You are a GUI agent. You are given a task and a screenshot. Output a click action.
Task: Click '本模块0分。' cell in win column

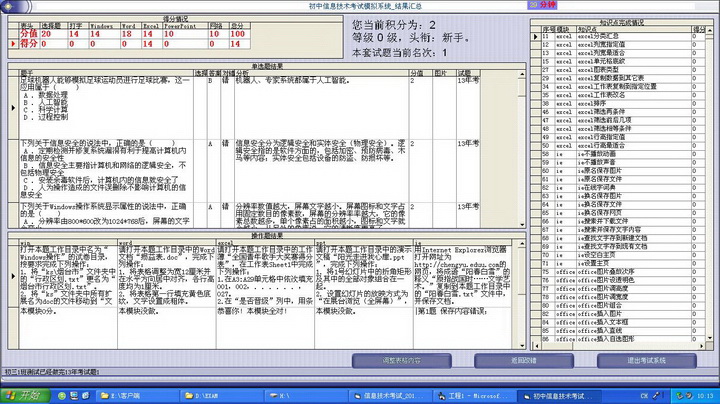coord(68,328)
